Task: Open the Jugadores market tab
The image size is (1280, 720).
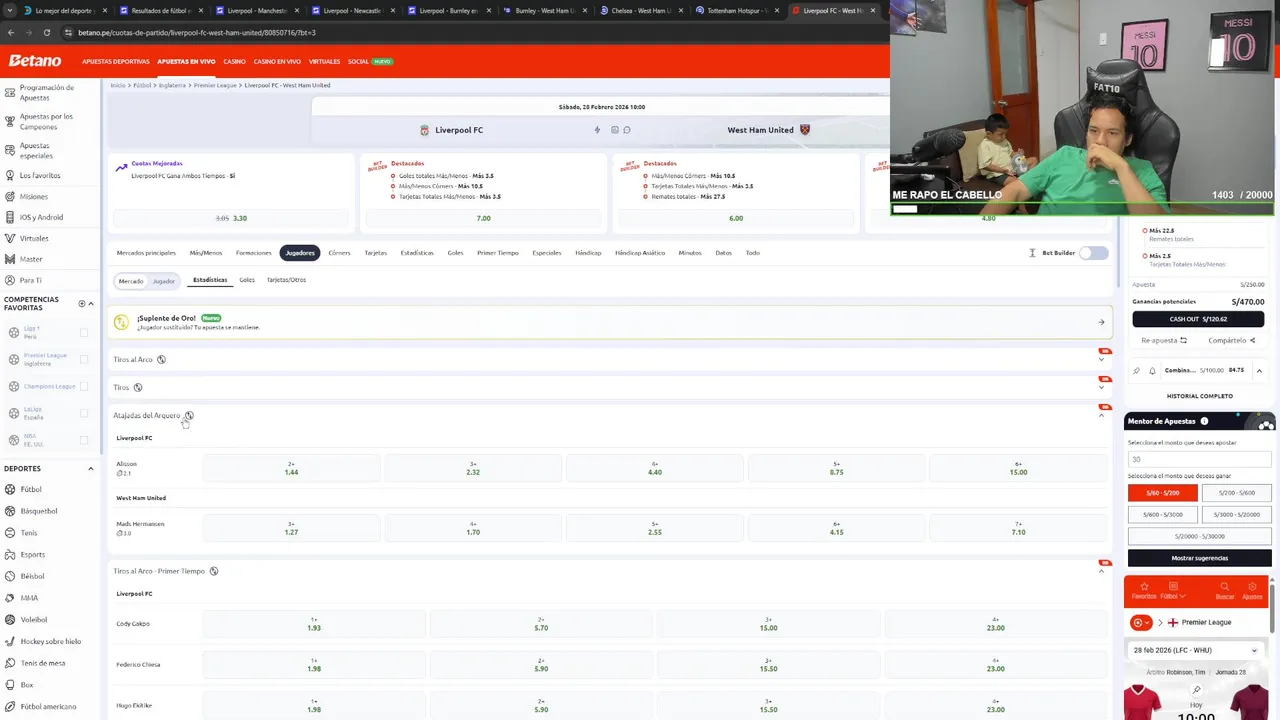Action: [x=300, y=253]
